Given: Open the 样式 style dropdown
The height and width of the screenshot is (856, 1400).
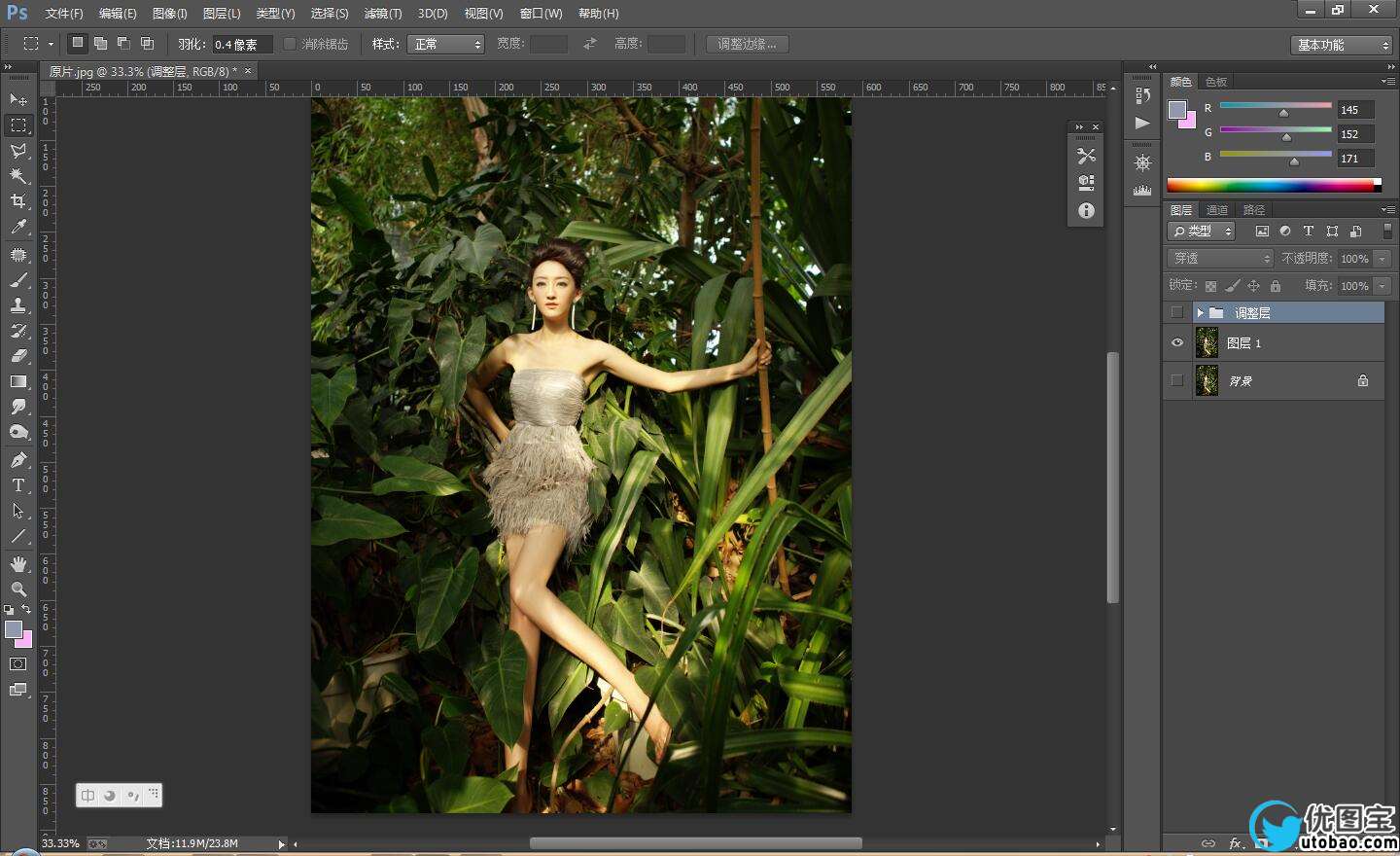Looking at the screenshot, I should click(446, 45).
